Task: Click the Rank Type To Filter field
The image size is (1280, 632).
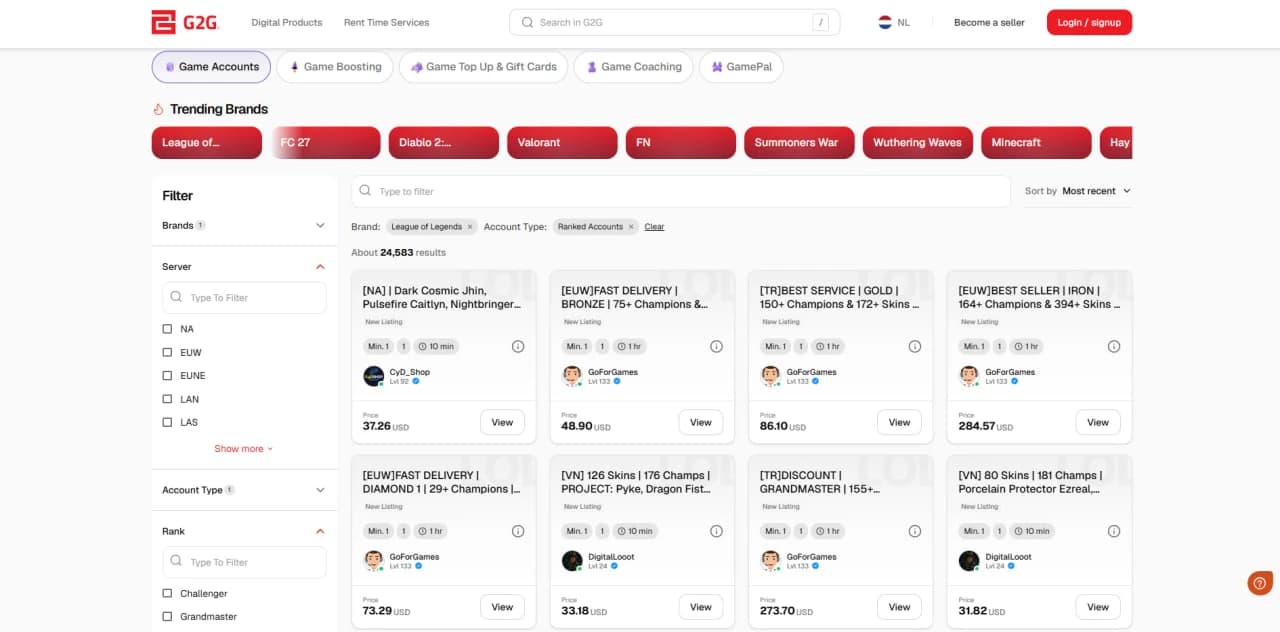Action: (x=244, y=562)
